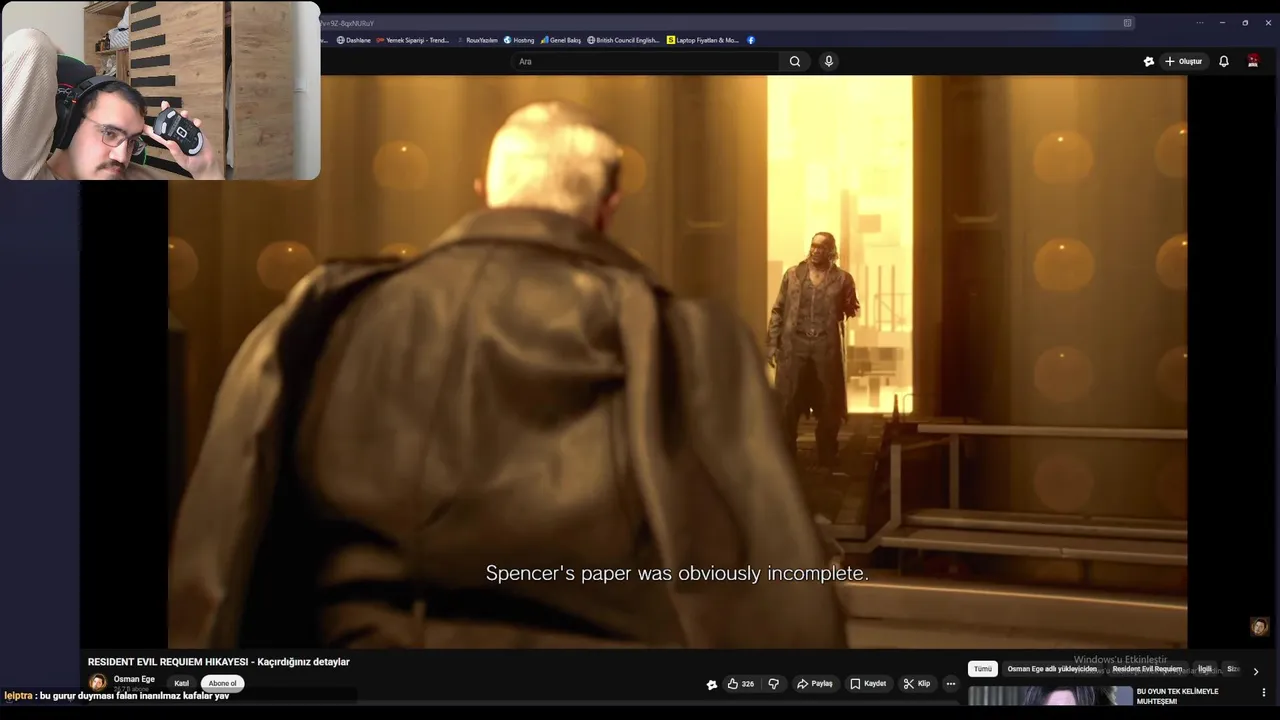Join the channel via Katıl button

click(182, 684)
